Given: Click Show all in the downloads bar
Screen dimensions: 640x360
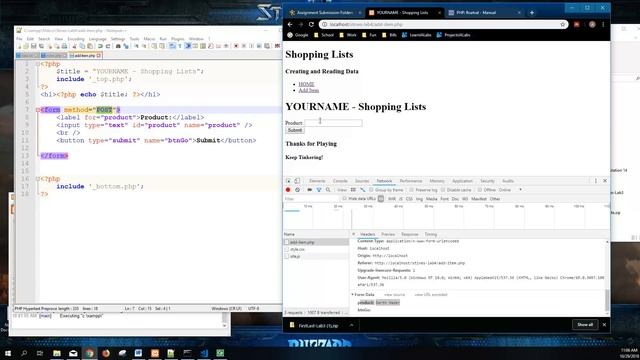Looking at the screenshot, I should pyautogui.click(x=585, y=324).
